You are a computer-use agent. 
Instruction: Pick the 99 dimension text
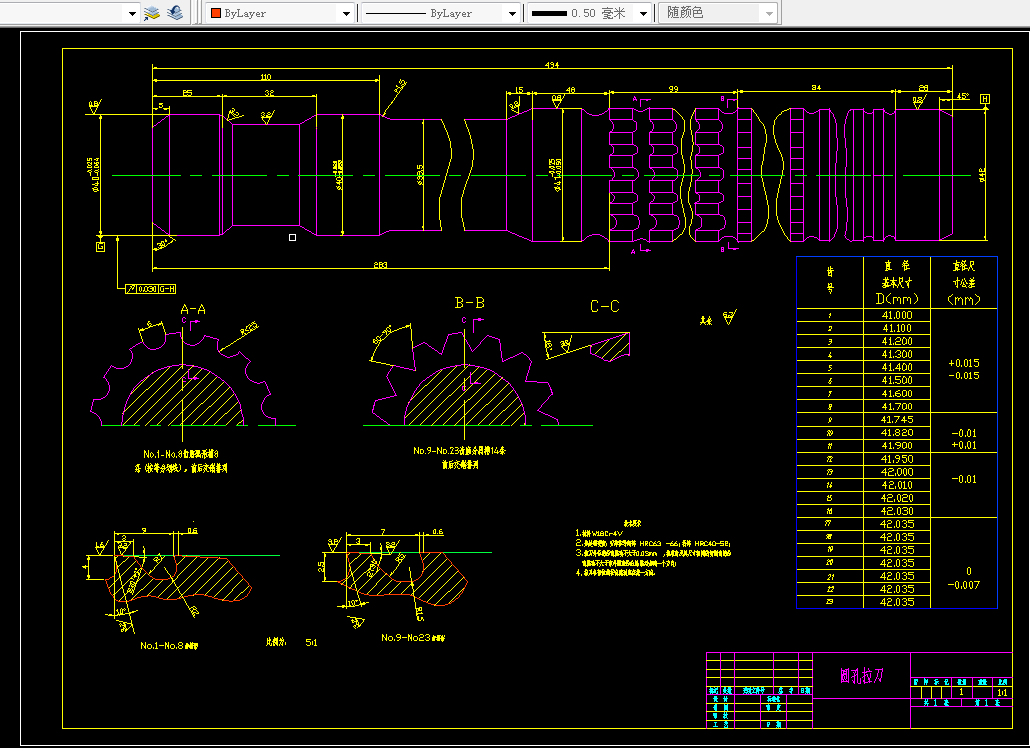673,89
